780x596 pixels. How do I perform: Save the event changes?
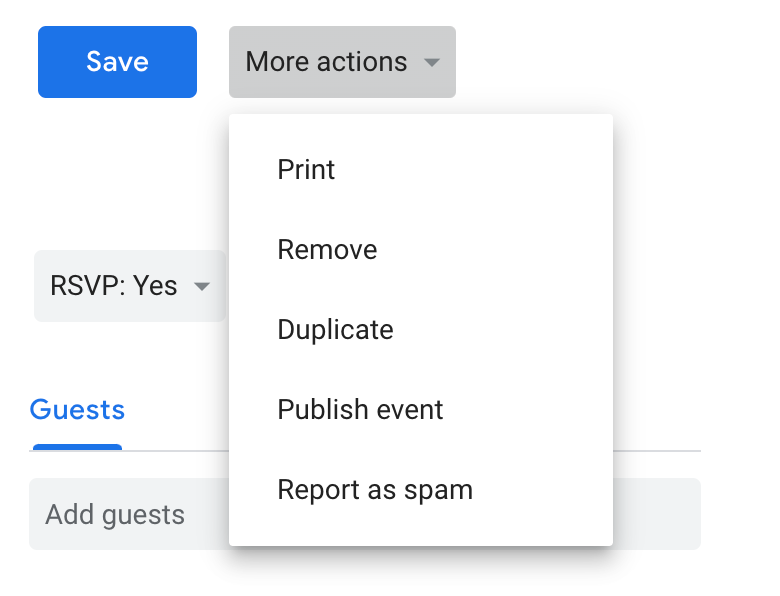[117, 62]
